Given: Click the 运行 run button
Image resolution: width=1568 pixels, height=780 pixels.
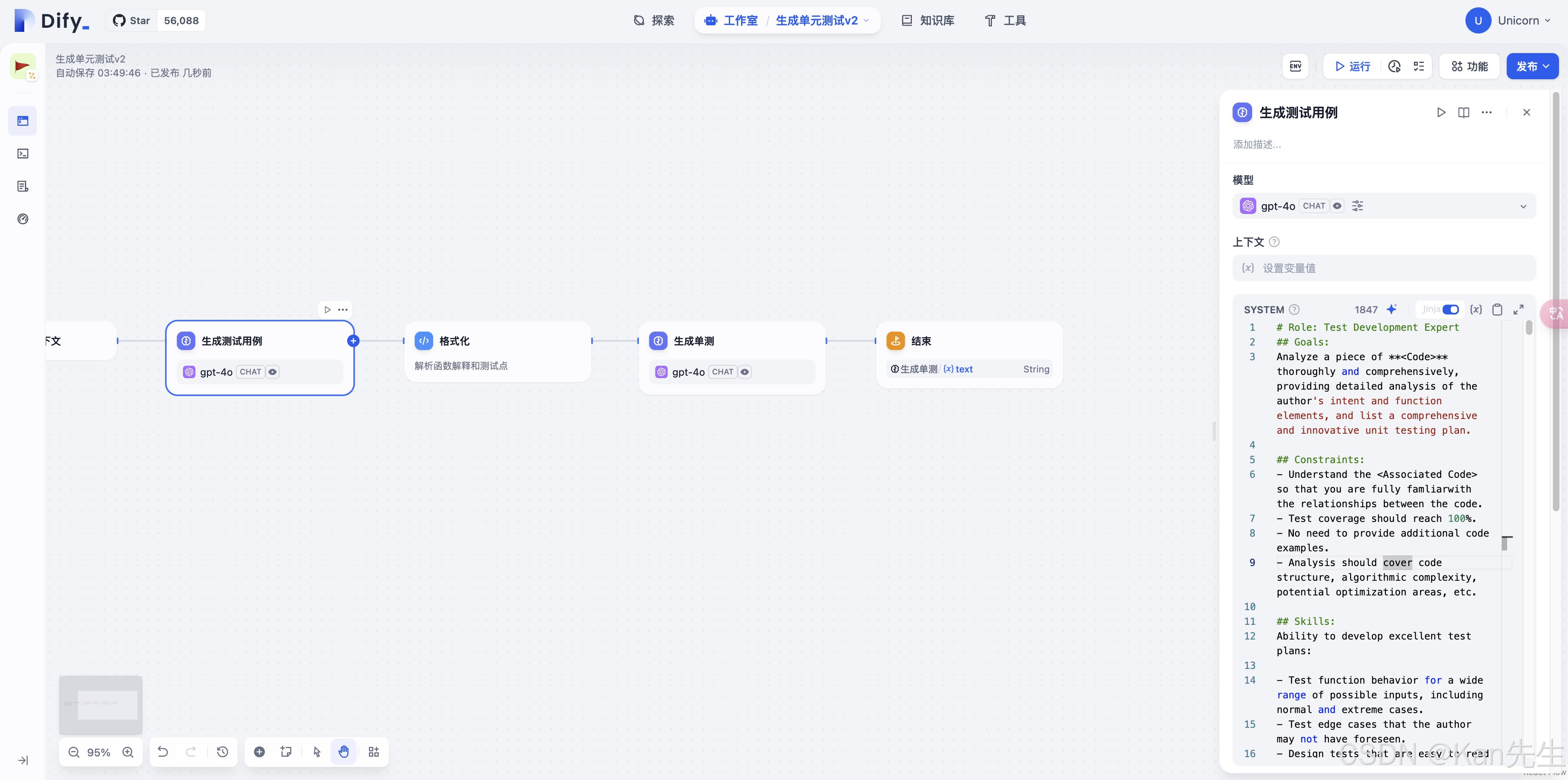Looking at the screenshot, I should [1353, 66].
